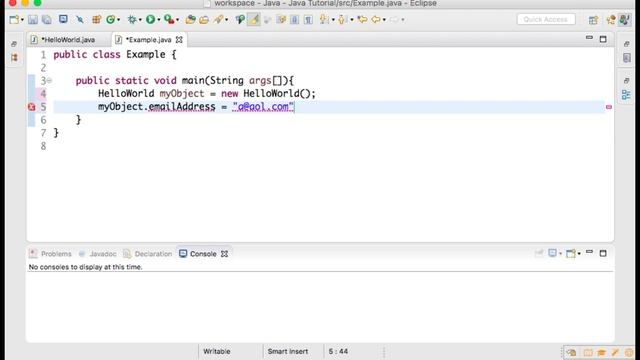Click the New file wizard icon
The image size is (640, 360).
(14, 19)
